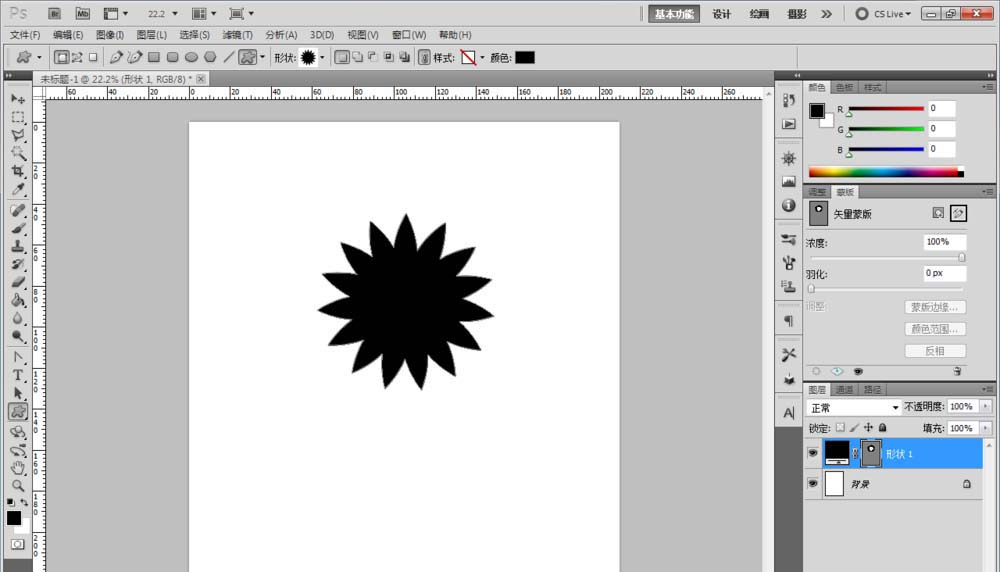Viewport: 1000px width, 572px height.
Task: Select the Crop tool
Action: pos(18,171)
